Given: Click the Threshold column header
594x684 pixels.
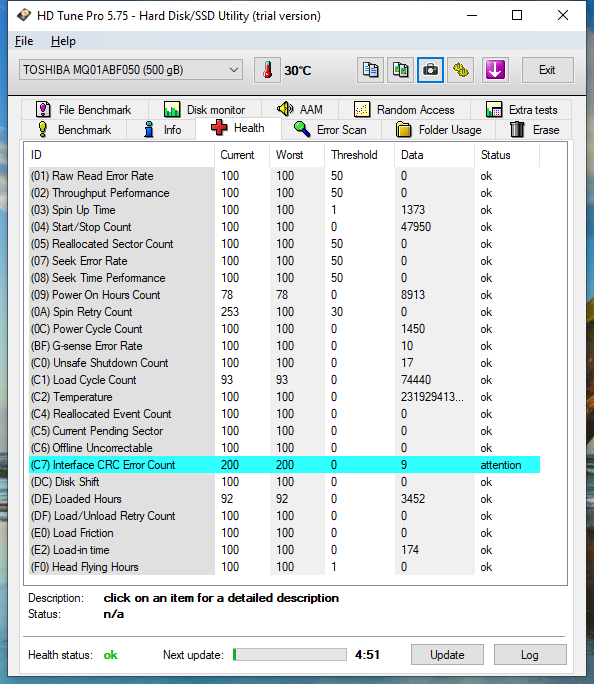Looking at the screenshot, I should pyautogui.click(x=359, y=155).
